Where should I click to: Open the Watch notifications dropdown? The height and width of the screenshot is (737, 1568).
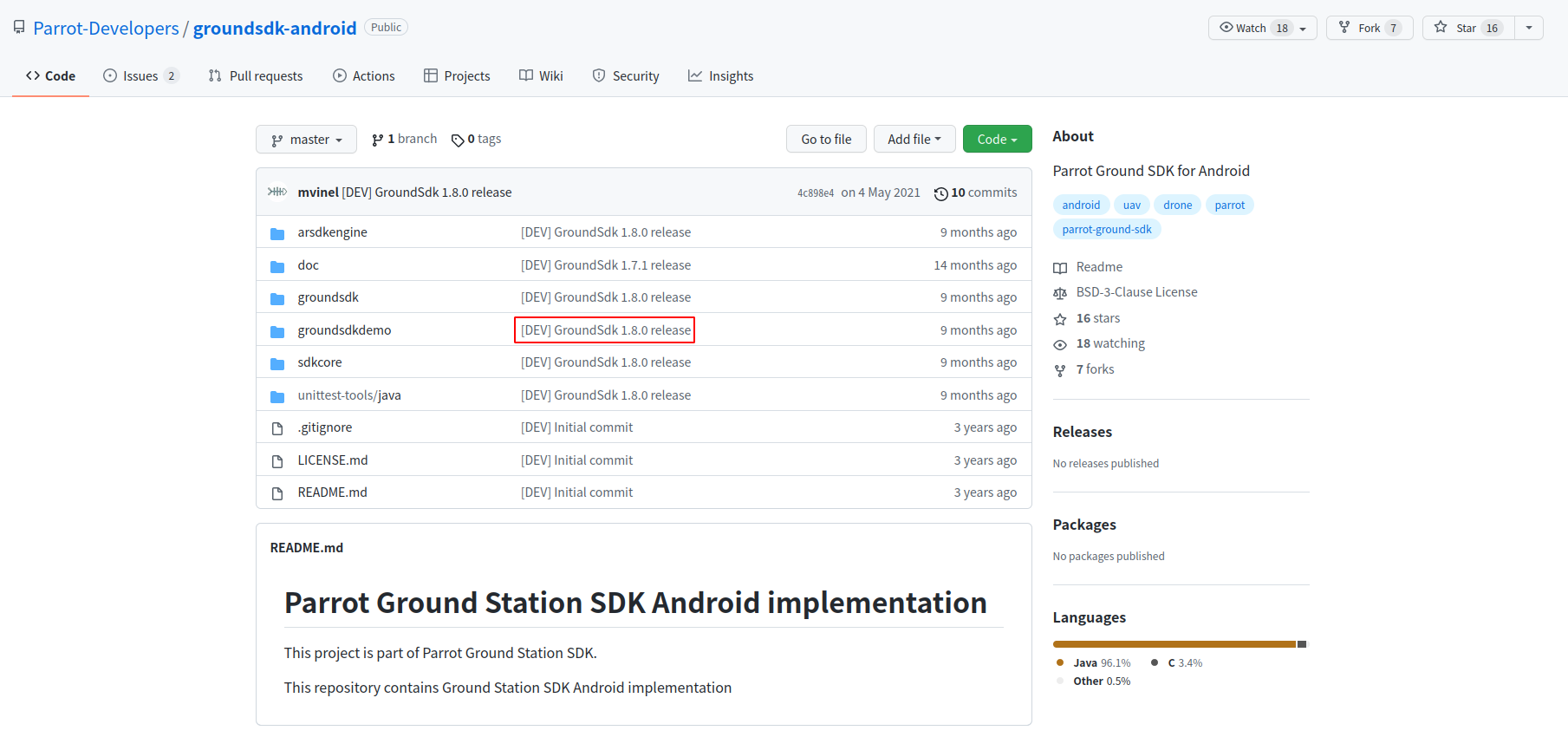(1263, 28)
